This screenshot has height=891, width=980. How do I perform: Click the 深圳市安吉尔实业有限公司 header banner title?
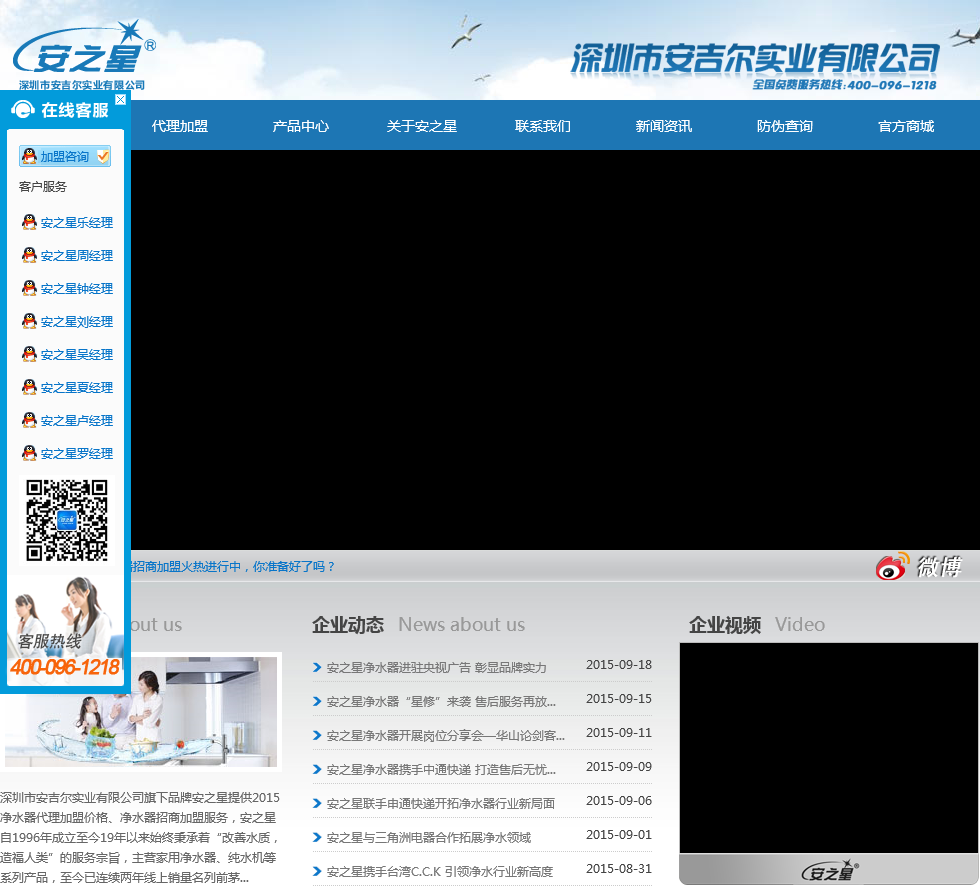pos(755,59)
